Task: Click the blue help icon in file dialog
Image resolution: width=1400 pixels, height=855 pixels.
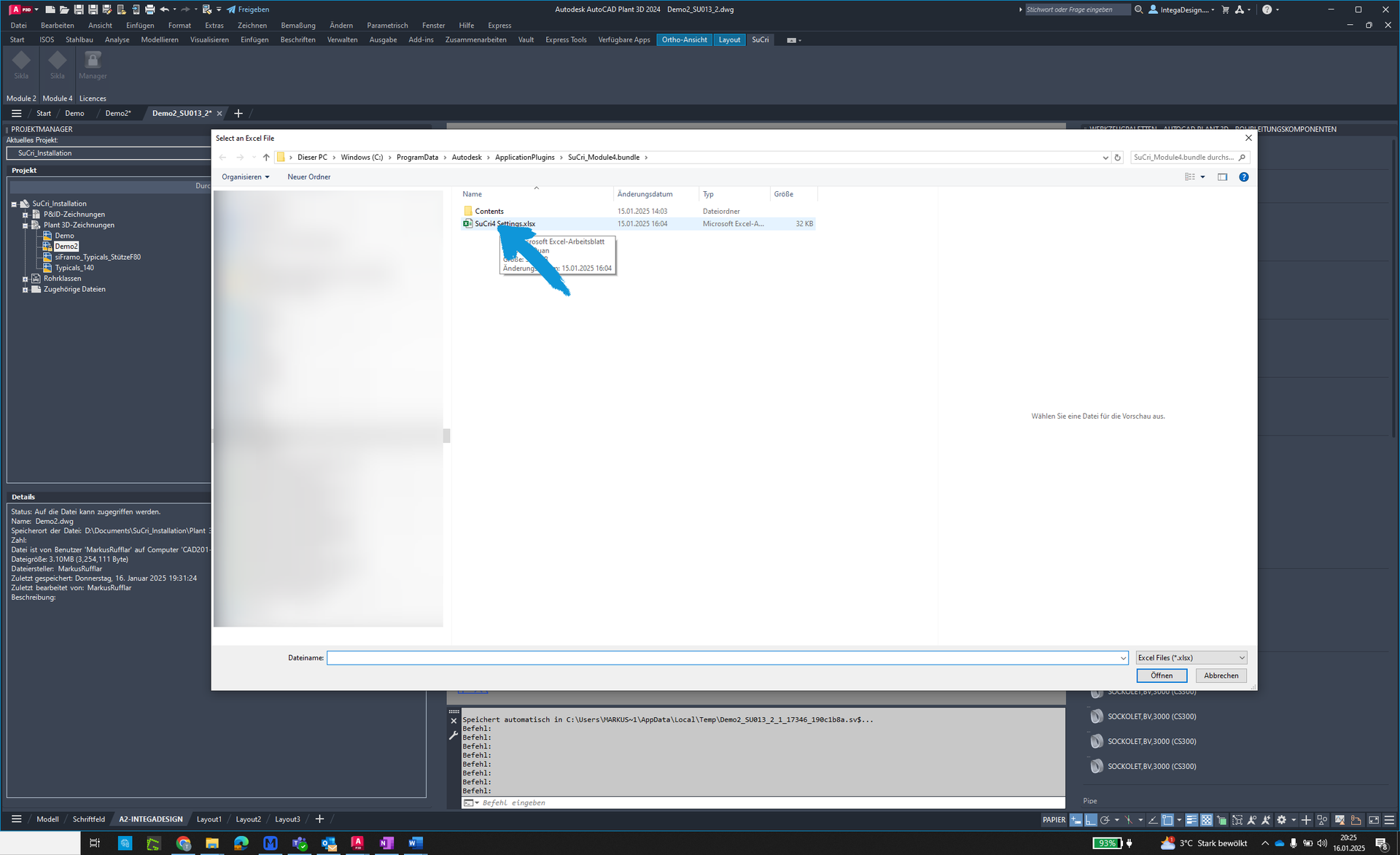Action: click(x=1244, y=177)
